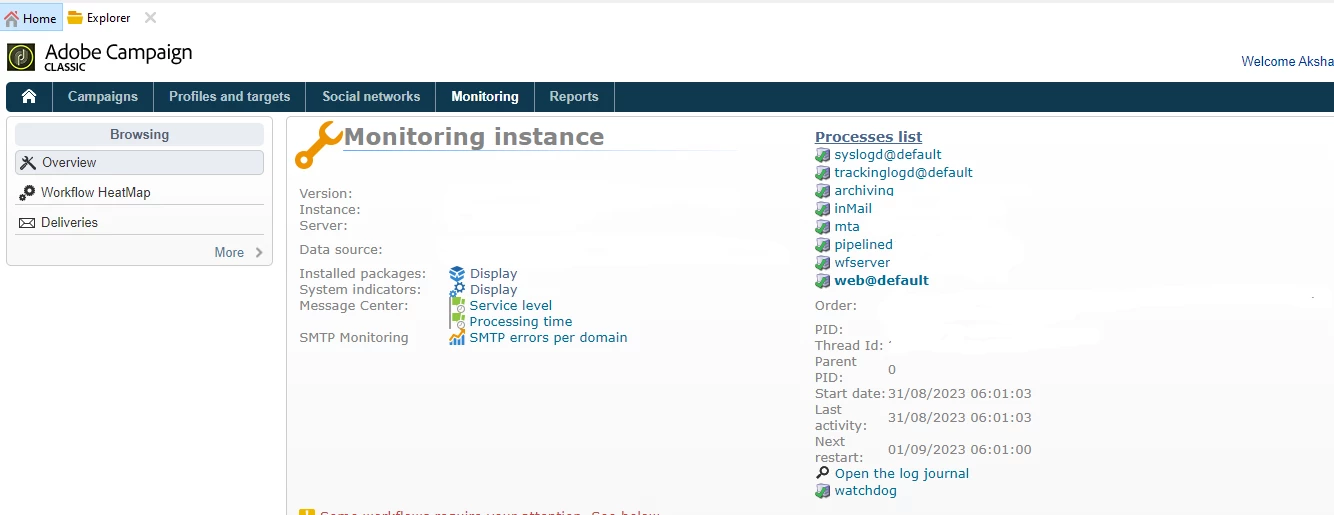Click the mta process icon
The height and width of the screenshot is (515, 1334).
click(x=823, y=227)
